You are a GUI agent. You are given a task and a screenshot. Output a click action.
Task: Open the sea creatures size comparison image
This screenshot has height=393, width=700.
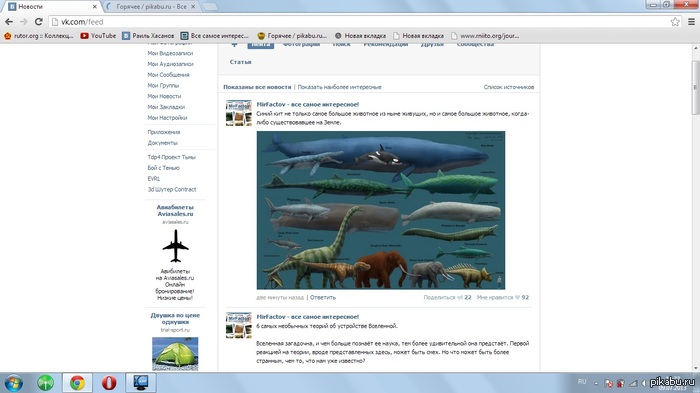(381, 210)
